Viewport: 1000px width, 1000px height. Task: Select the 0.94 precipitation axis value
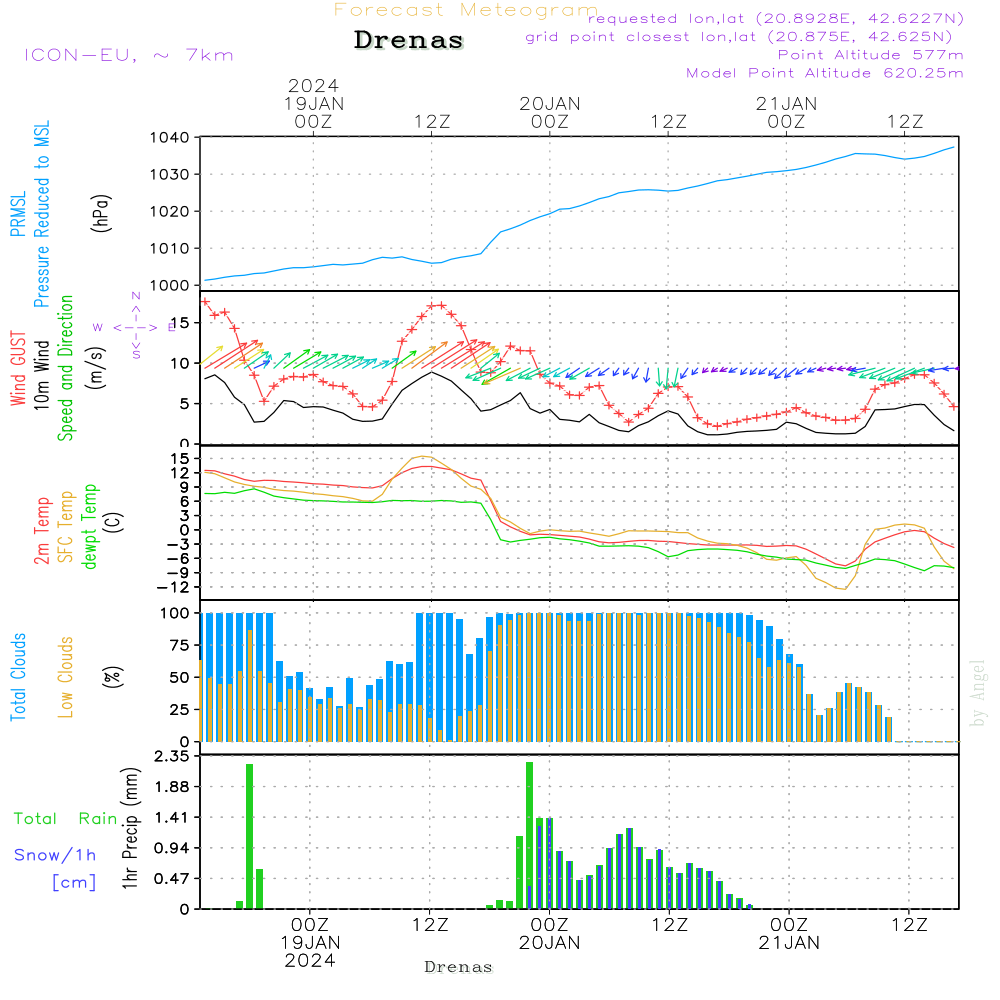pos(172,848)
